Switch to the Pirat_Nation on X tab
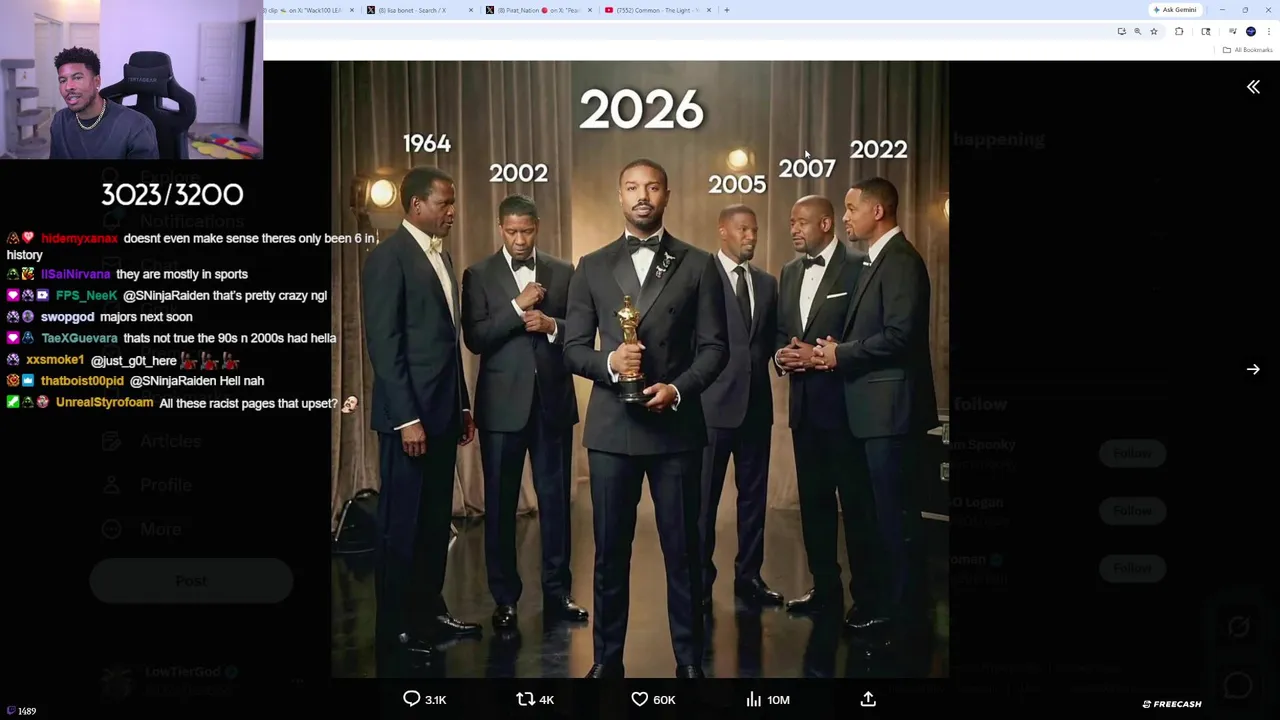The height and width of the screenshot is (720, 1280). 532,10
